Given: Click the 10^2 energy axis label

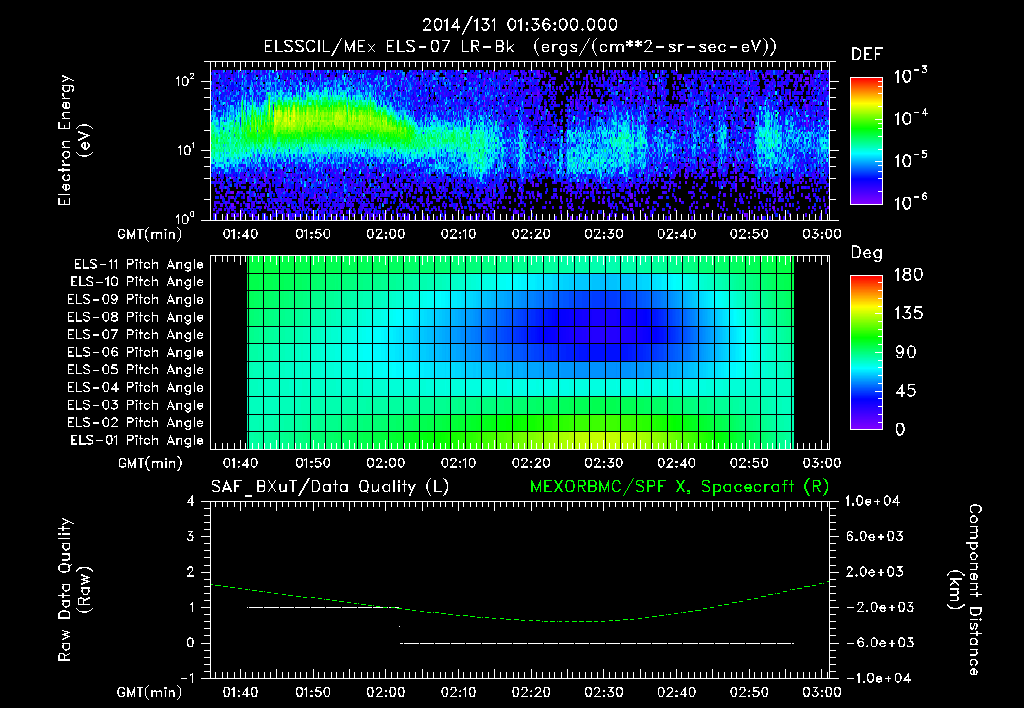Looking at the screenshot, I should coord(185,80).
